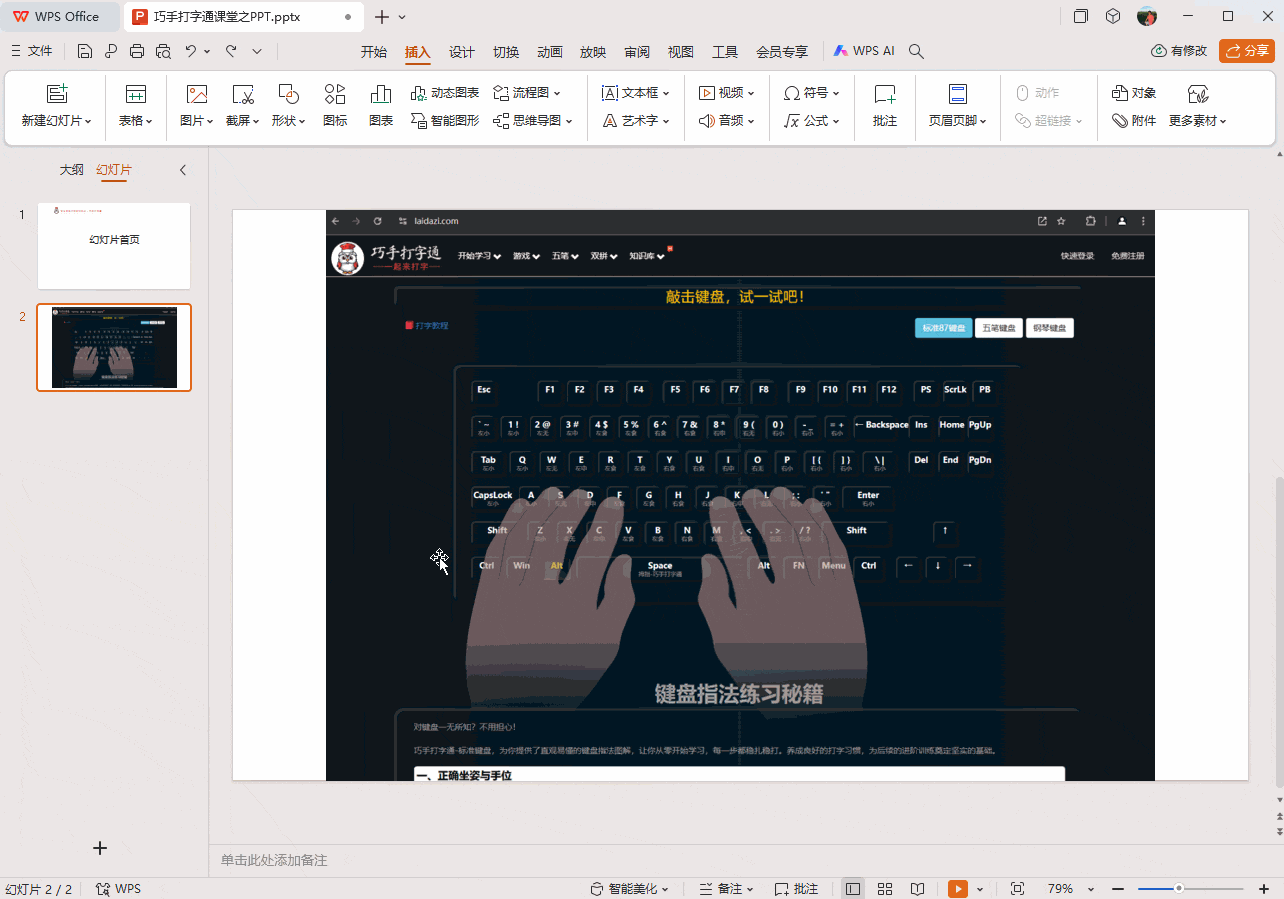
Task: Click the vertical scrollbar of slide editor
Action: (1278, 632)
